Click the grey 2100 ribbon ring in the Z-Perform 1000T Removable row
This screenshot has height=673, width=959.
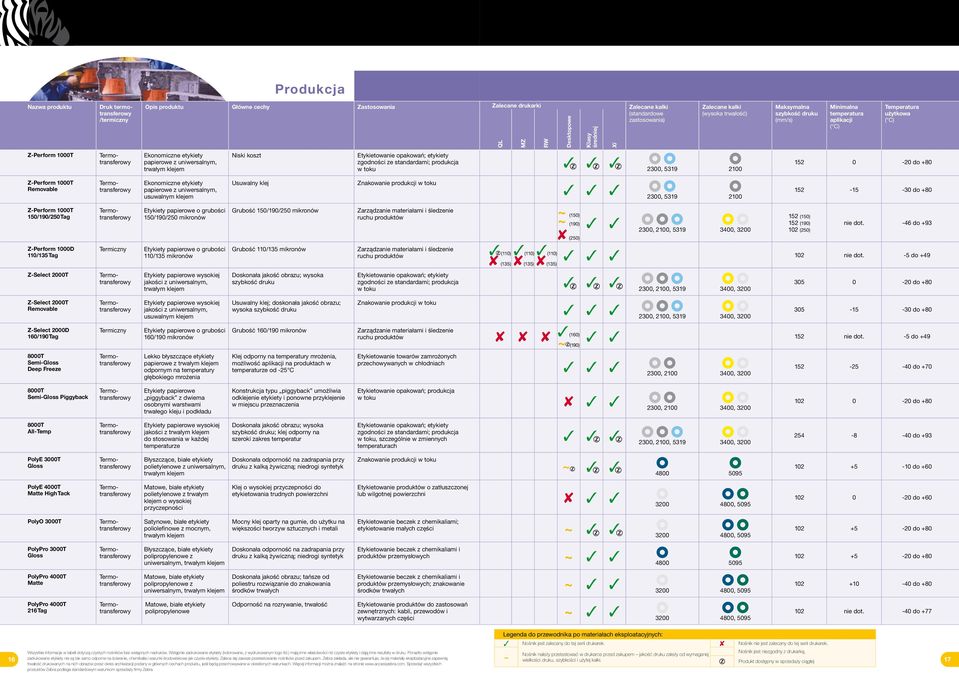pyautogui.click(x=735, y=186)
